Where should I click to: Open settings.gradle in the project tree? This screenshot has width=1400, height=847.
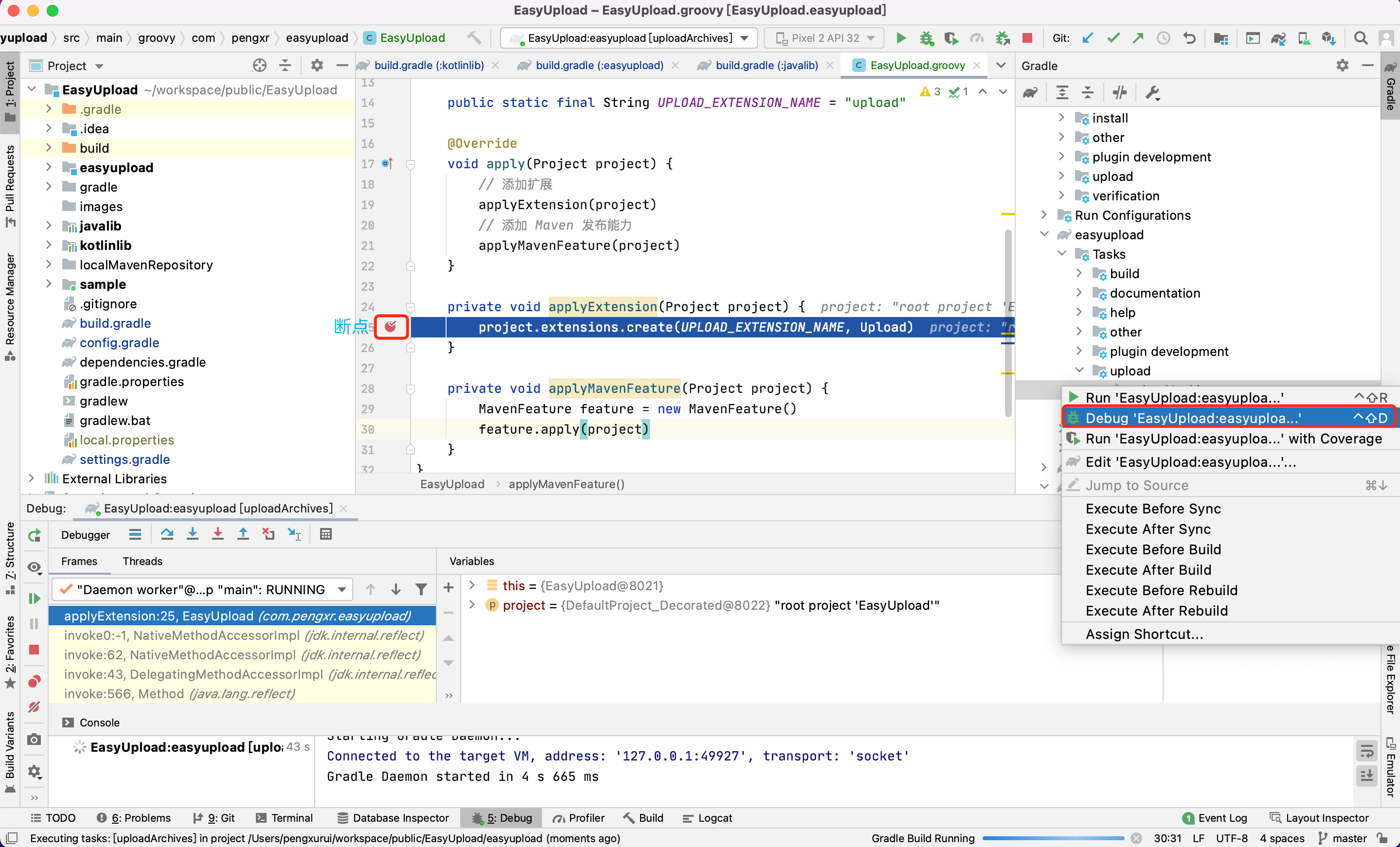click(x=125, y=459)
